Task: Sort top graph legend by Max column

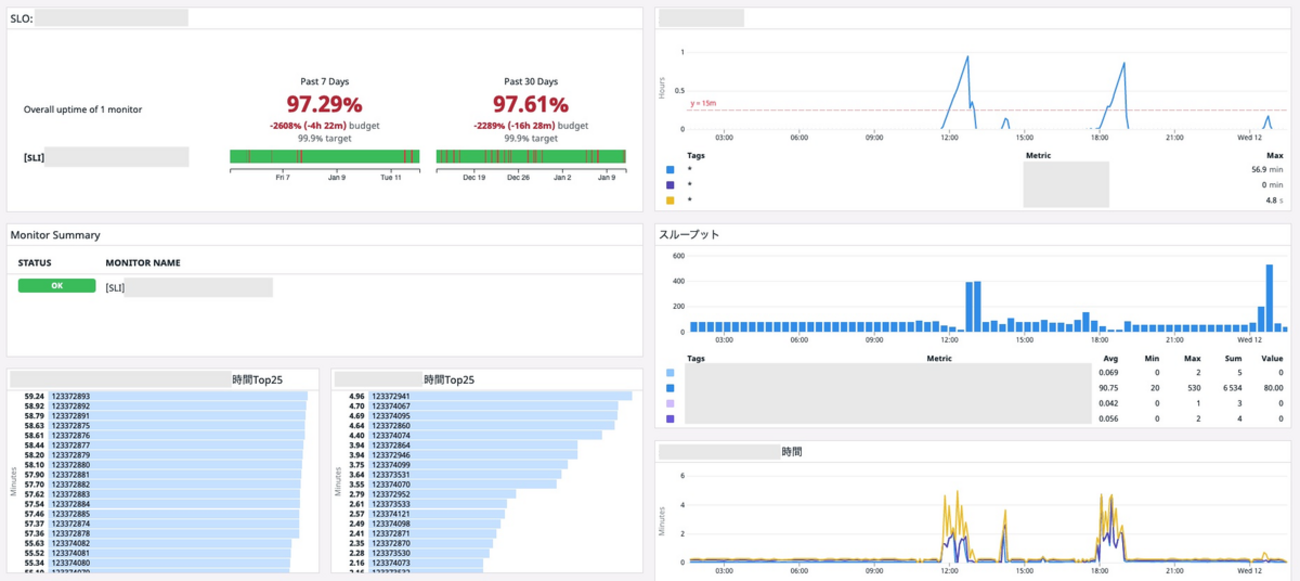Action: 1274,155
